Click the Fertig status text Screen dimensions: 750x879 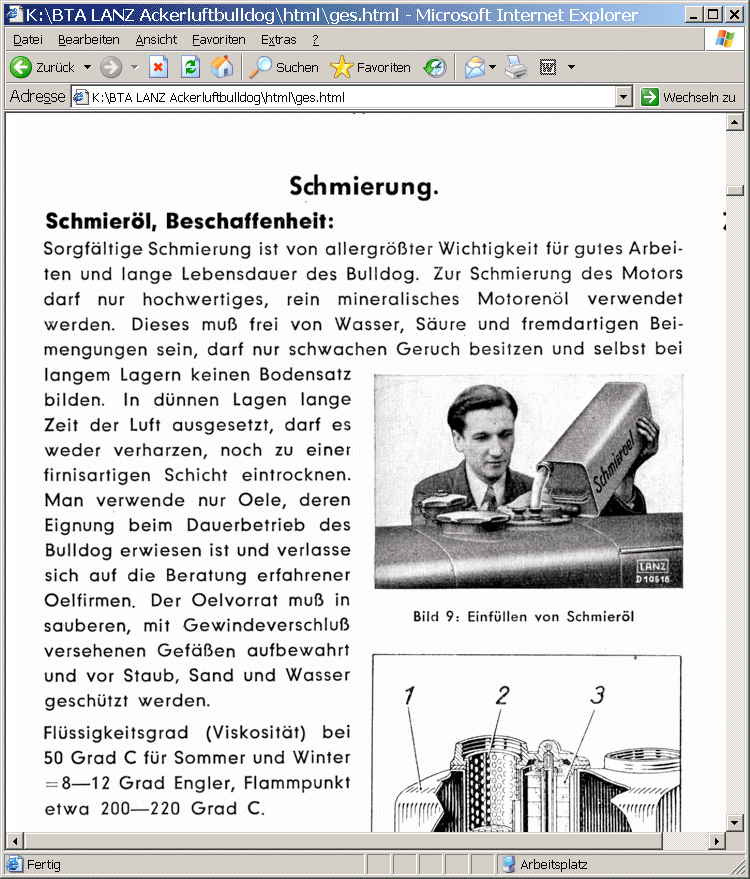click(x=44, y=864)
